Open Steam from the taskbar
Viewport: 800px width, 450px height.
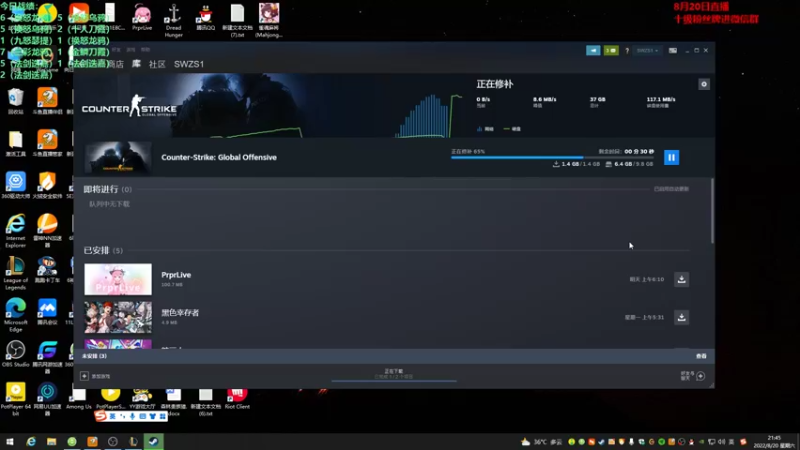coord(154,441)
